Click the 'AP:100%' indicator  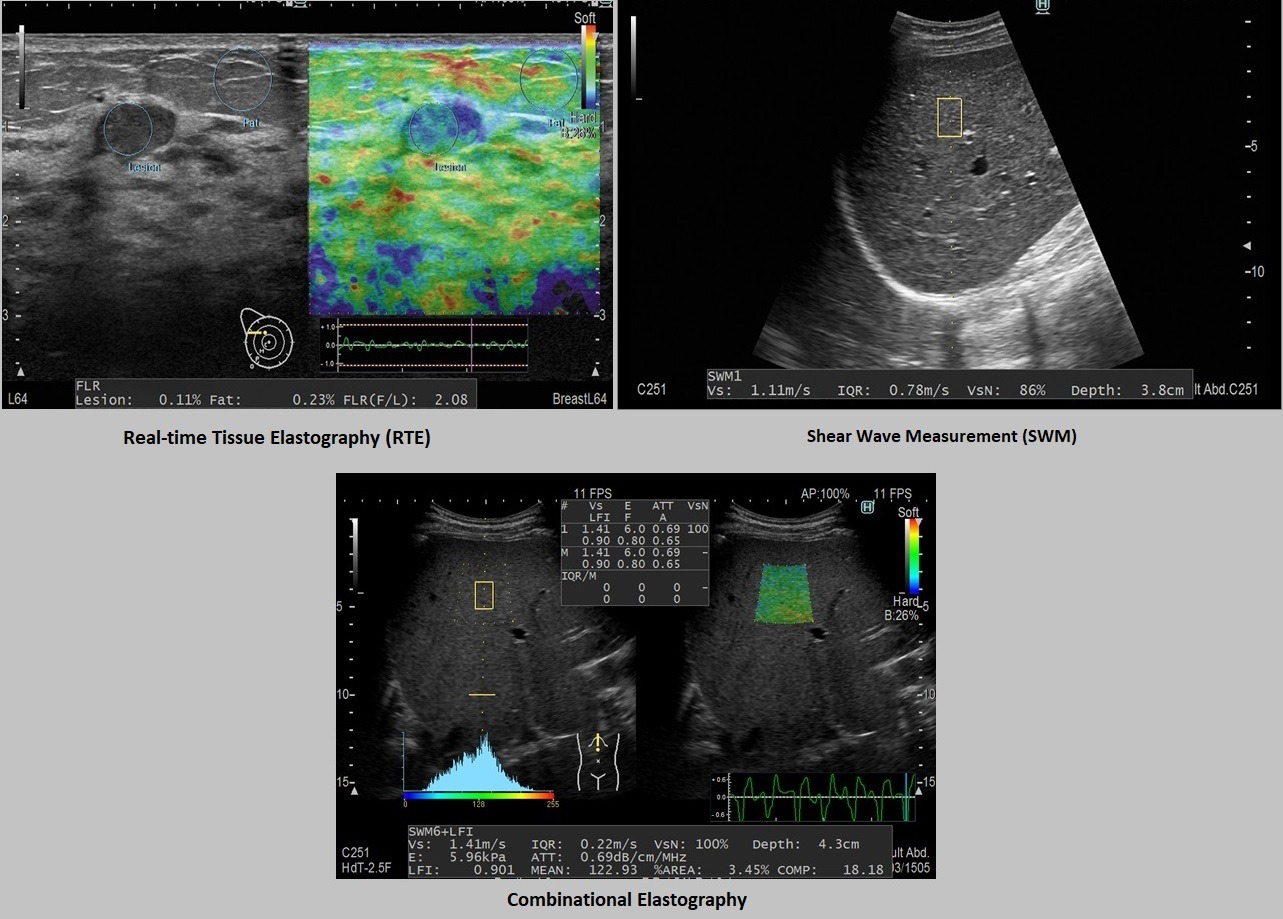click(x=825, y=494)
